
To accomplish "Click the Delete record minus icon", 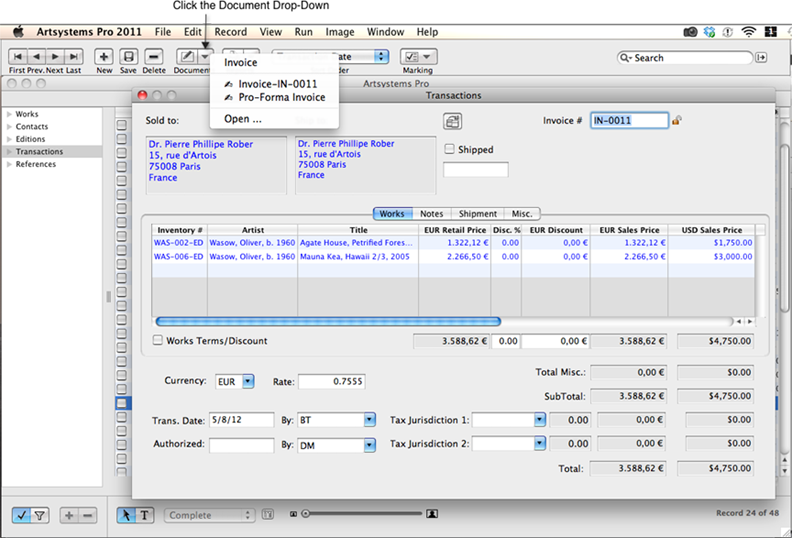I will [154, 57].
